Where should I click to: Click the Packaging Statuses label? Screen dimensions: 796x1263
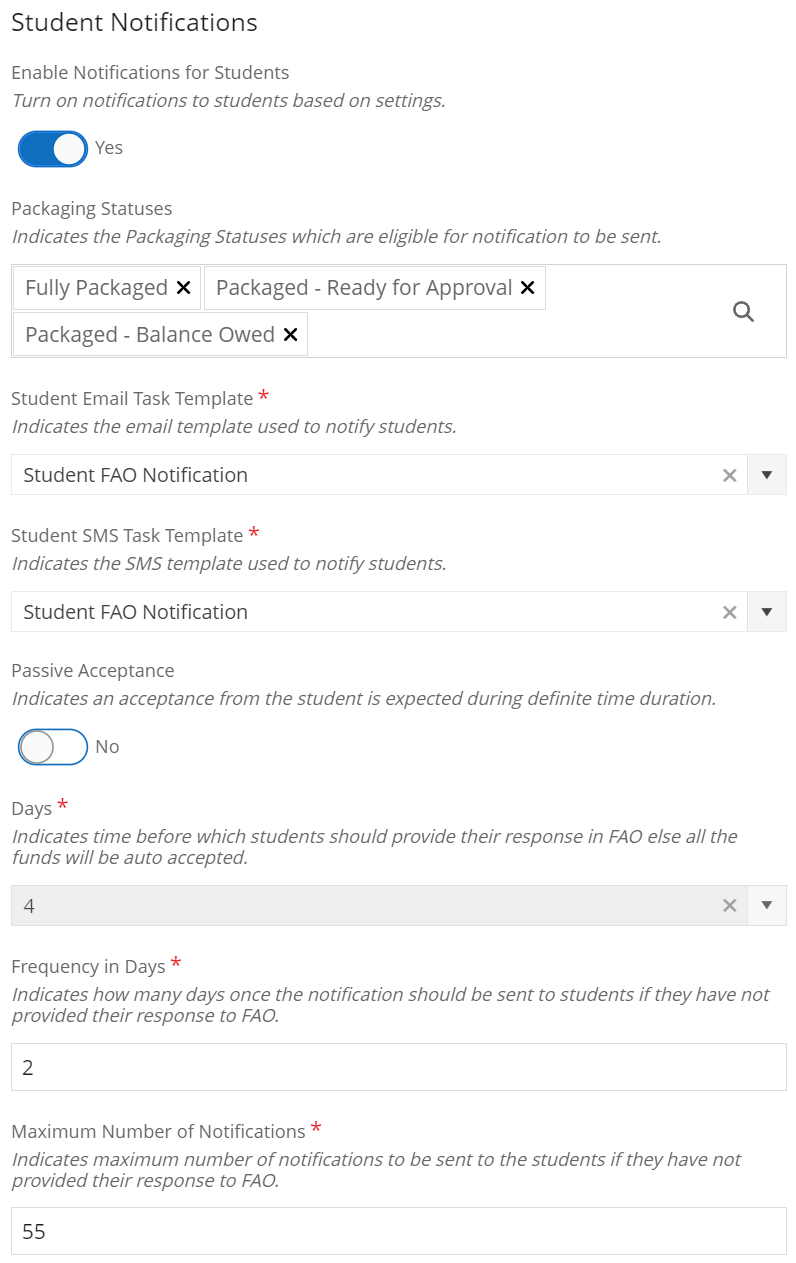click(x=91, y=208)
